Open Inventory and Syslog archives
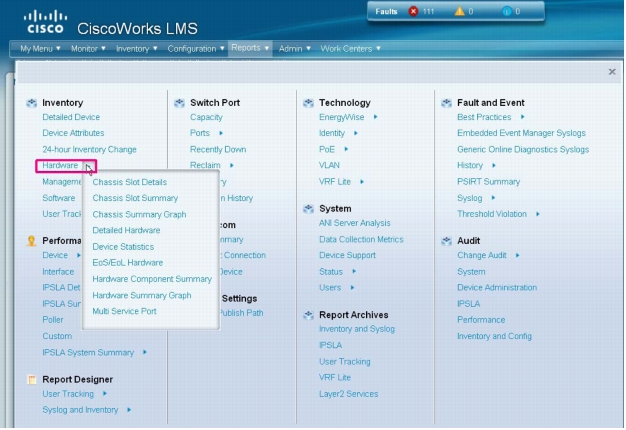Screen dimensions: 626x430 [x=357, y=329]
